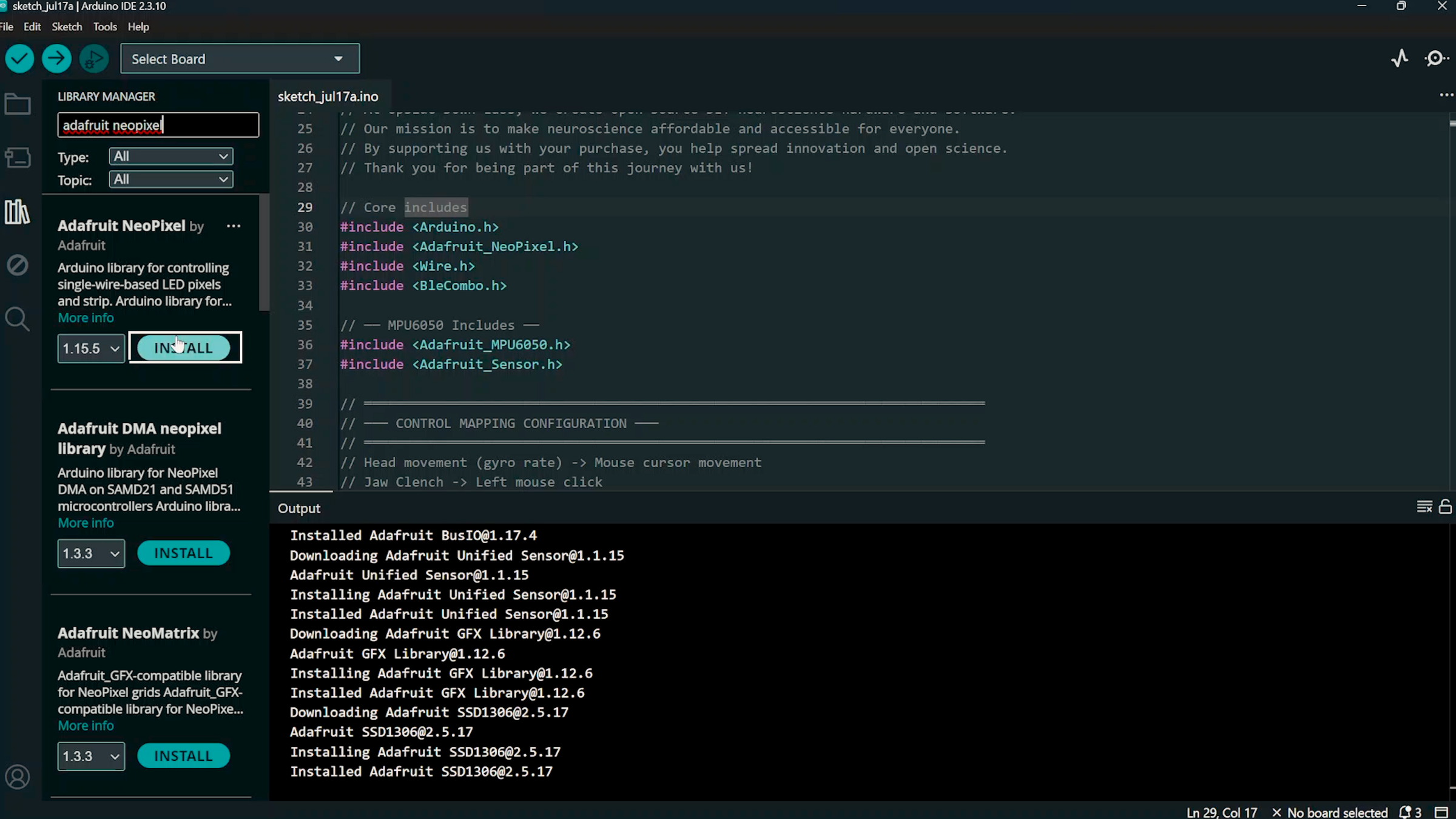Viewport: 1456px width, 819px height.
Task: Click the #include <Adafruit_Sensor.h> line
Action: pos(451,365)
